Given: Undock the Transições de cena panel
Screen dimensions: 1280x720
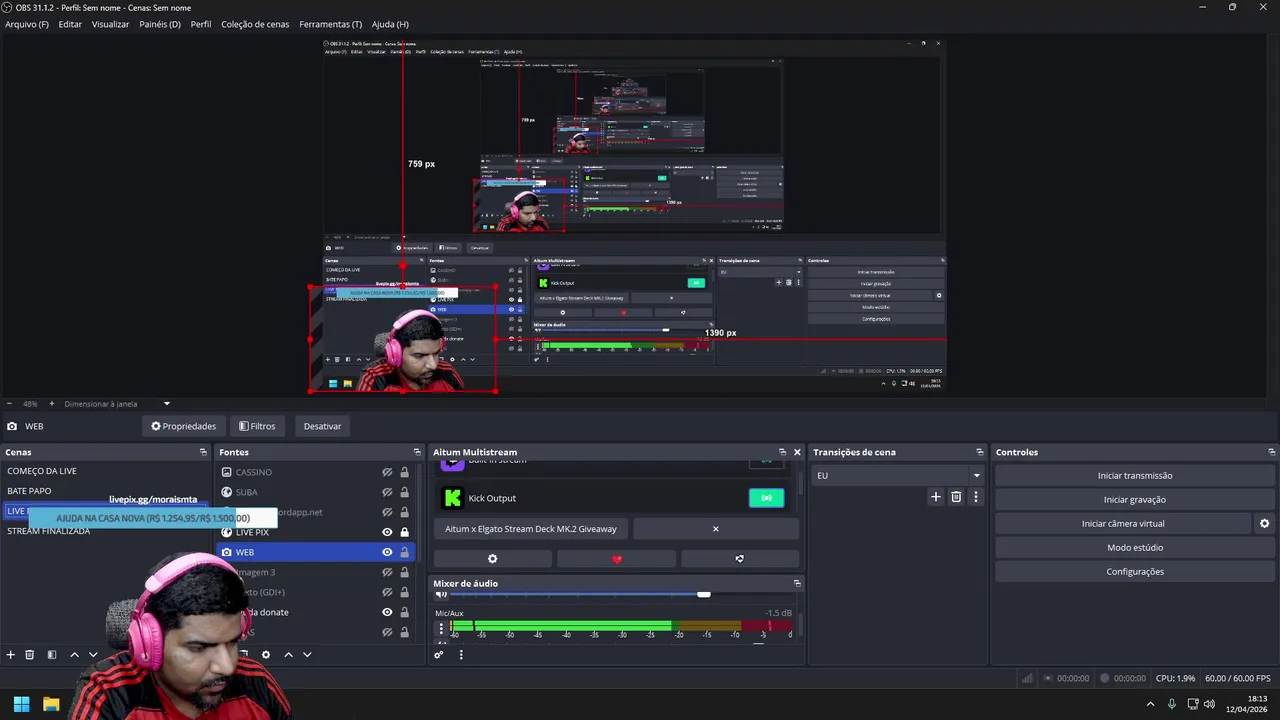Looking at the screenshot, I should [x=981, y=452].
